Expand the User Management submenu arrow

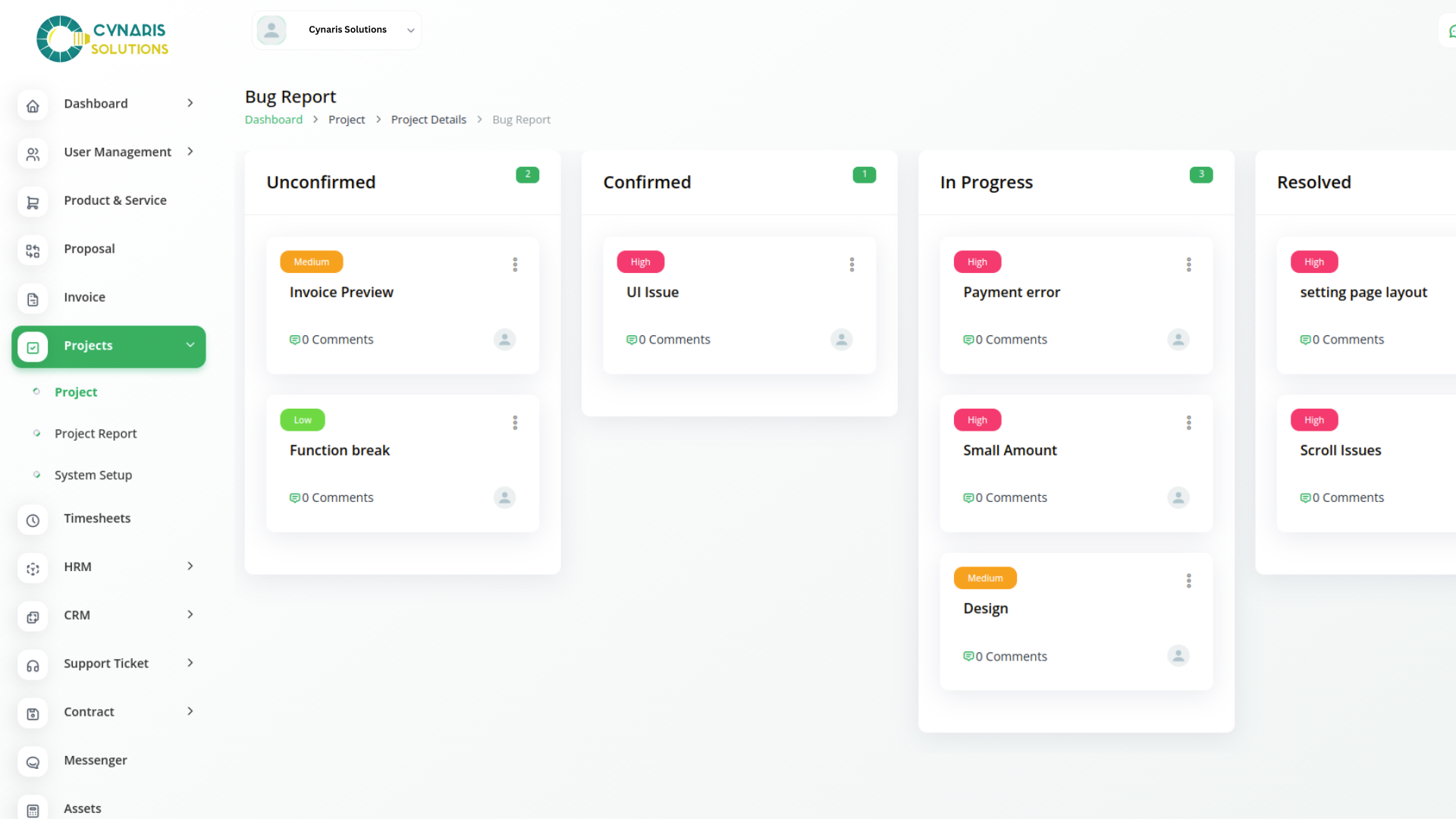(x=190, y=152)
